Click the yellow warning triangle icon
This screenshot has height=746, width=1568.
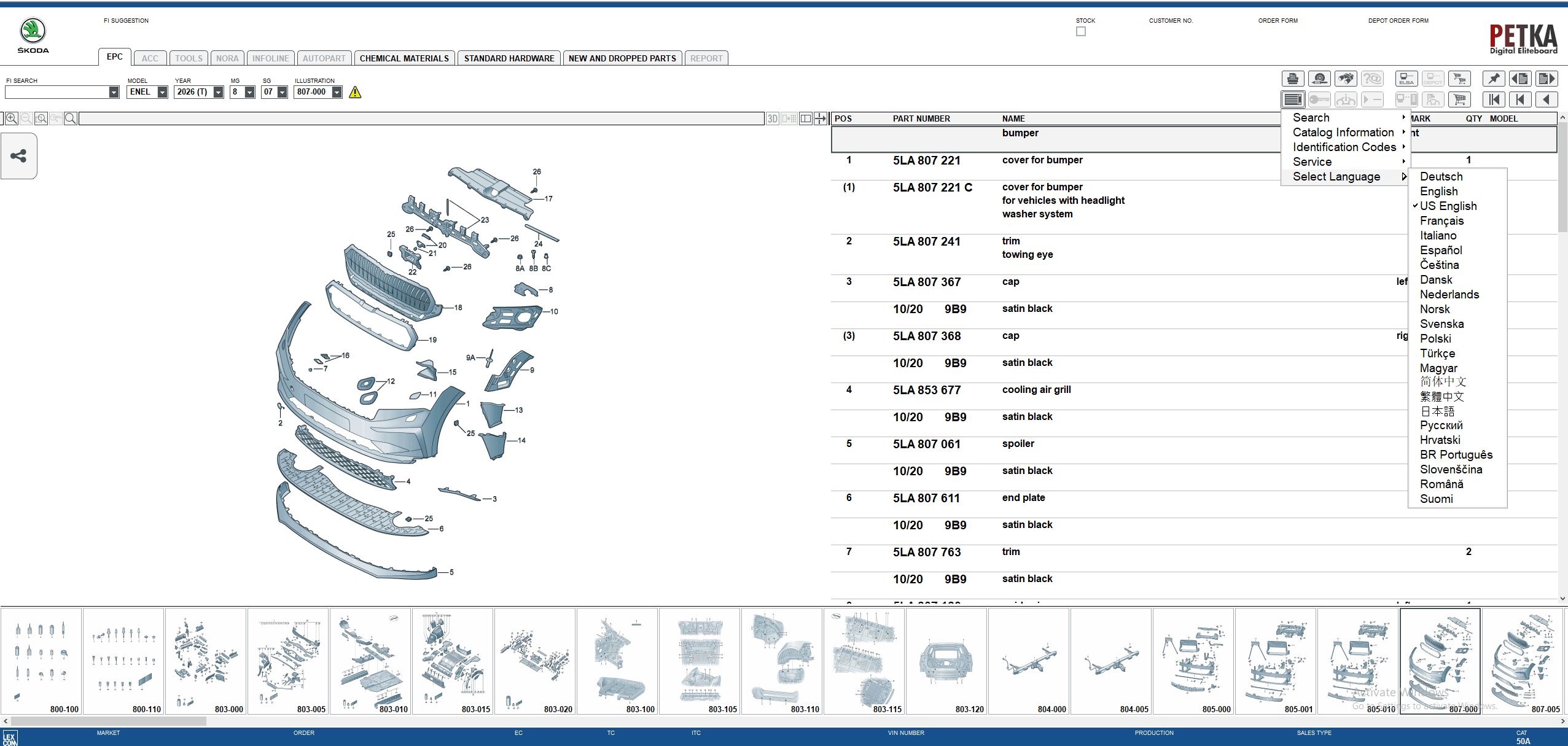click(355, 93)
